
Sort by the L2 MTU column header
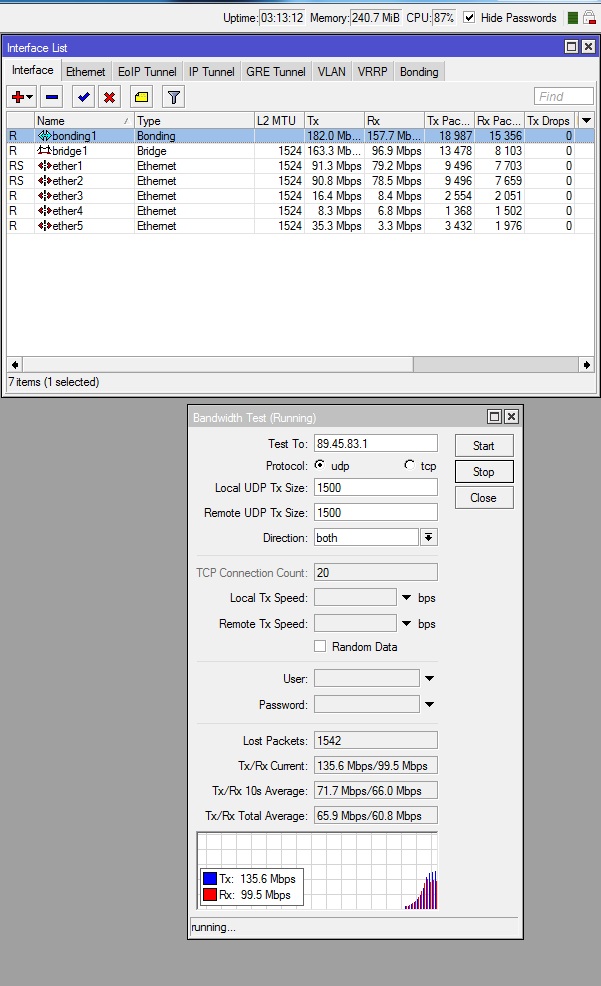[279, 120]
